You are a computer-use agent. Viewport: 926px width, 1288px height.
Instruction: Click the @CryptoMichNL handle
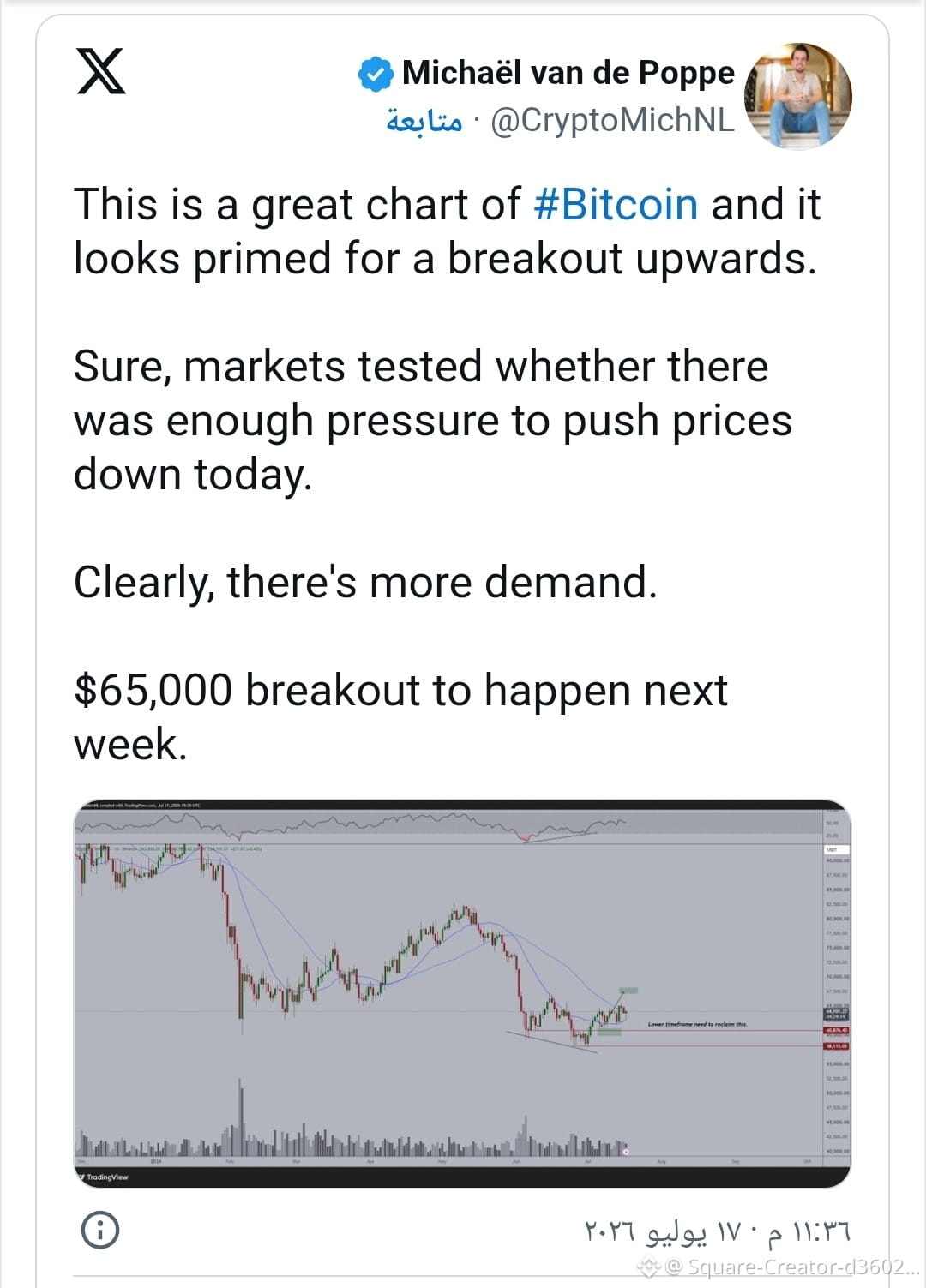(x=612, y=121)
